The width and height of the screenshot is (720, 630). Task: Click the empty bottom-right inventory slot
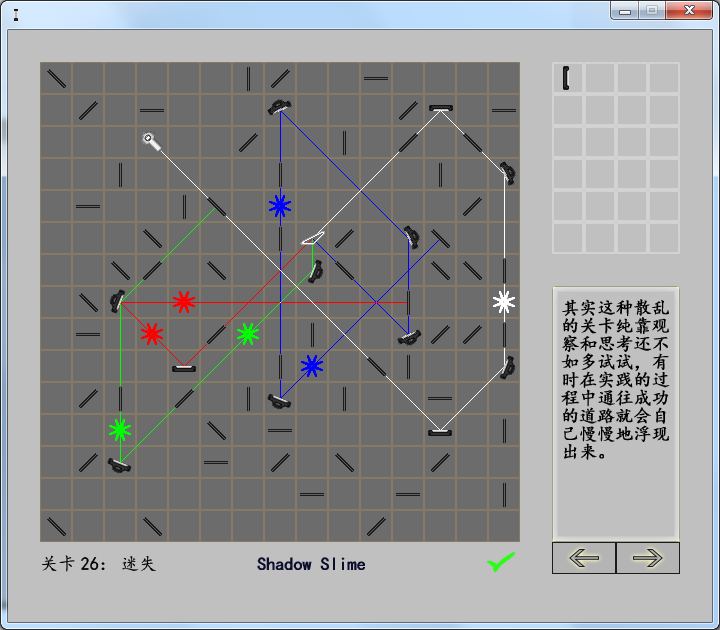[664, 237]
